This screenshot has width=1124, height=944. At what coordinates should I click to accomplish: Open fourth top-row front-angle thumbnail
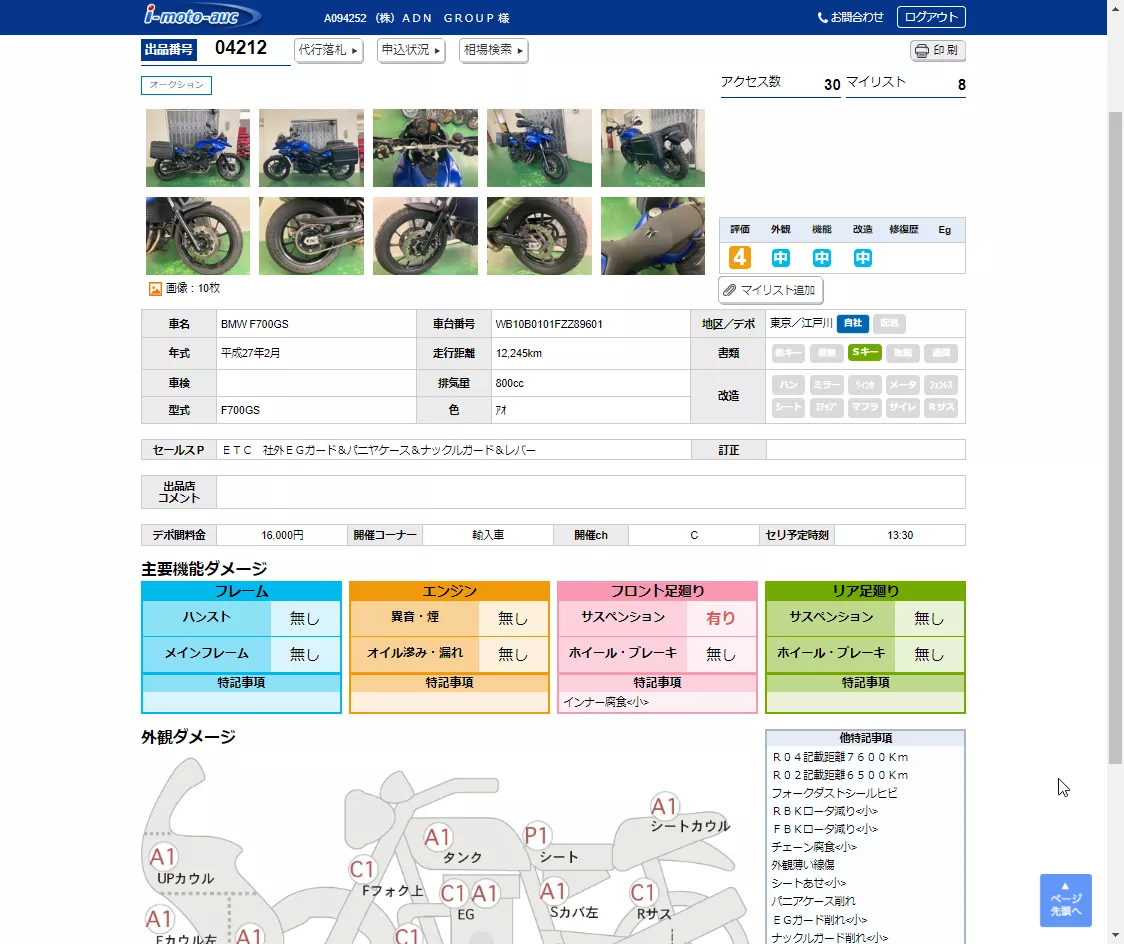[539, 148]
